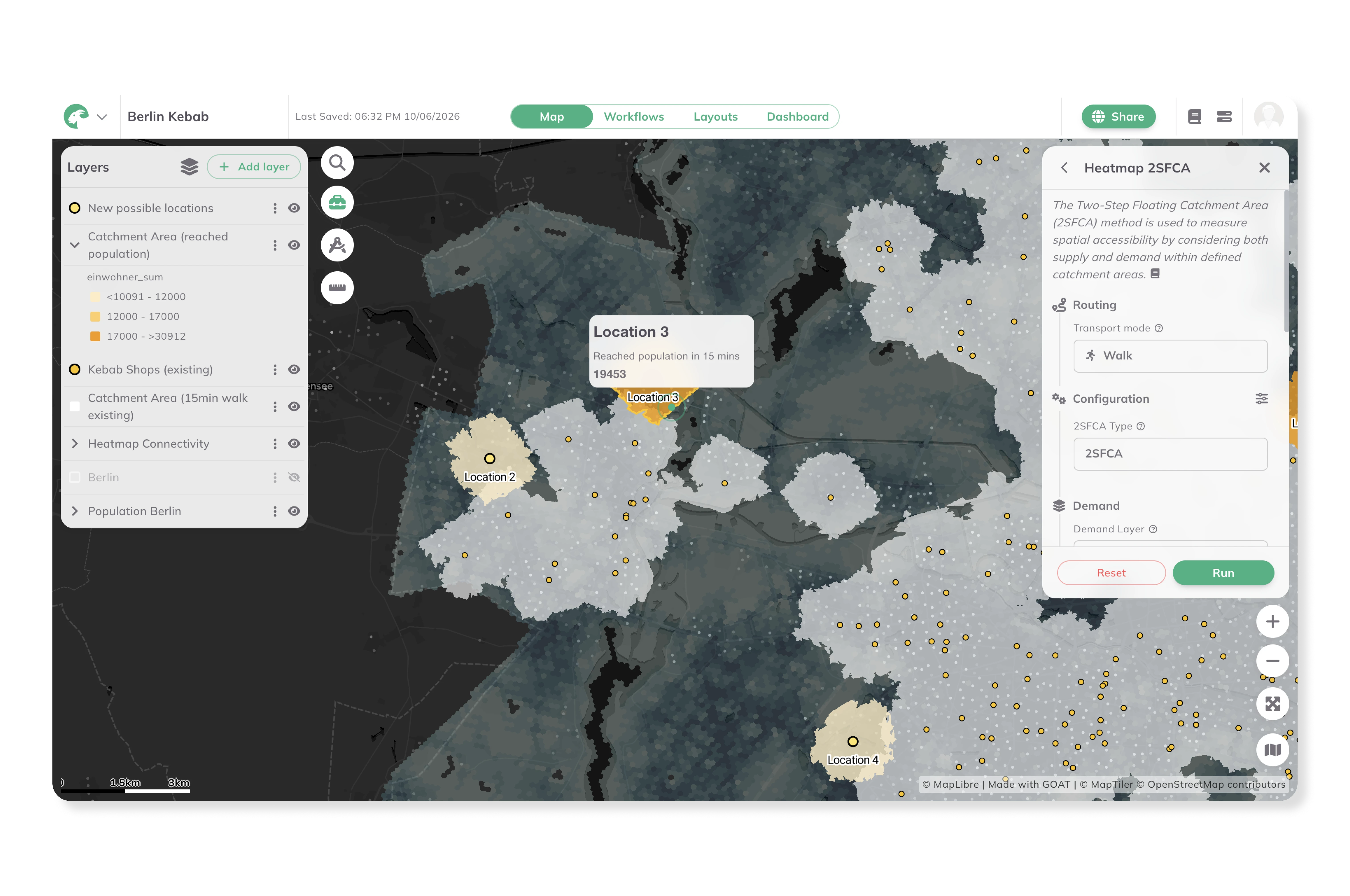Viewport: 1350px width, 896px height.
Task: Switch to the Workflows tab
Action: click(634, 117)
